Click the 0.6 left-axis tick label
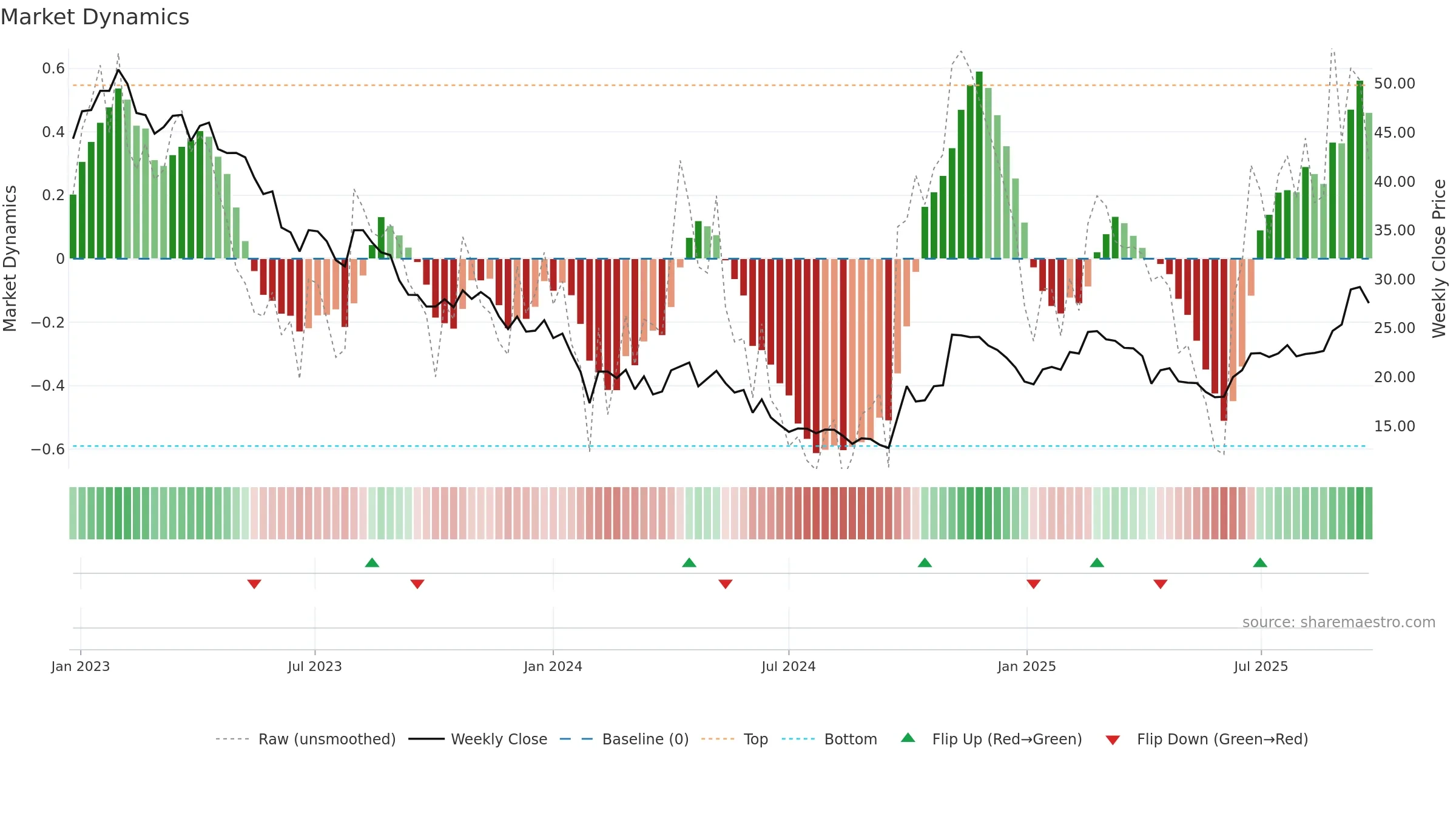The width and height of the screenshot is (1456, 819). click(x=53, y=69)
